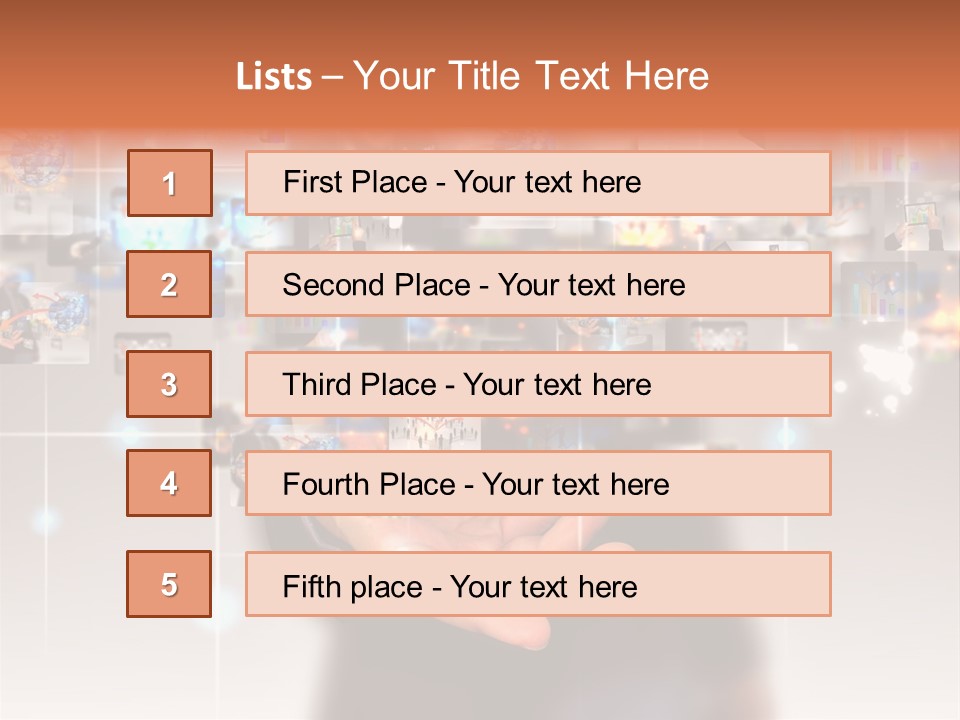Click the bold word Lists in title

coord(274,76)
